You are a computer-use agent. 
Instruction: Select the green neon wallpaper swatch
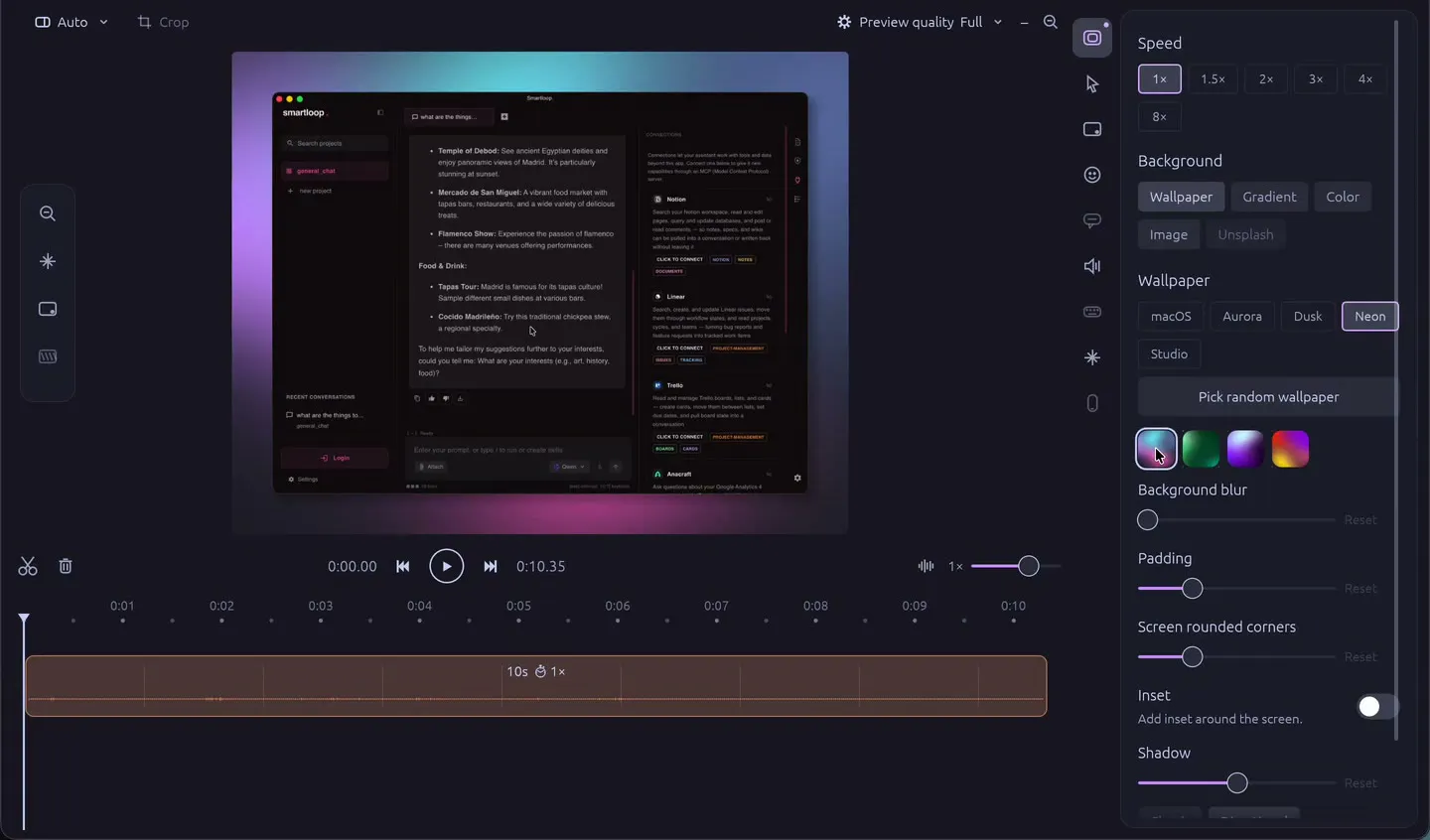[1201, 449]
